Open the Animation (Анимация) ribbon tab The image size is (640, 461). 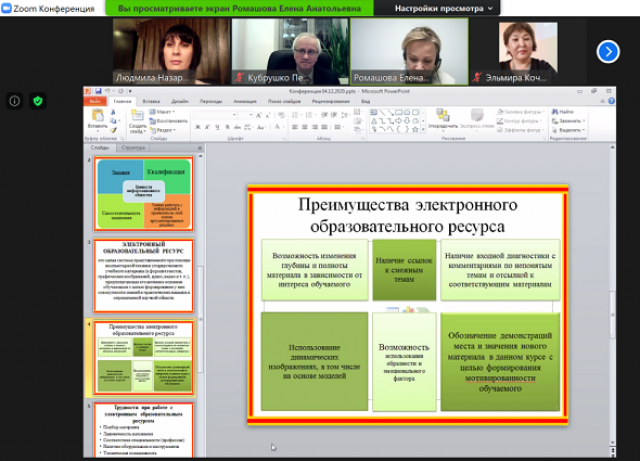pos(244,101)
